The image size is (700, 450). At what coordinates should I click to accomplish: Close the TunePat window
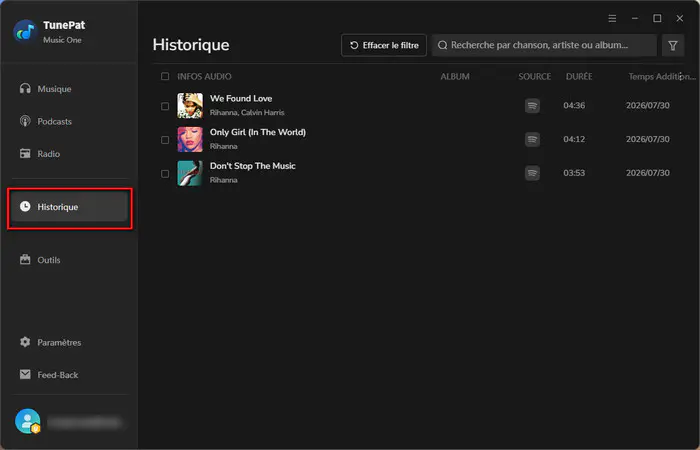coord(679,18)
